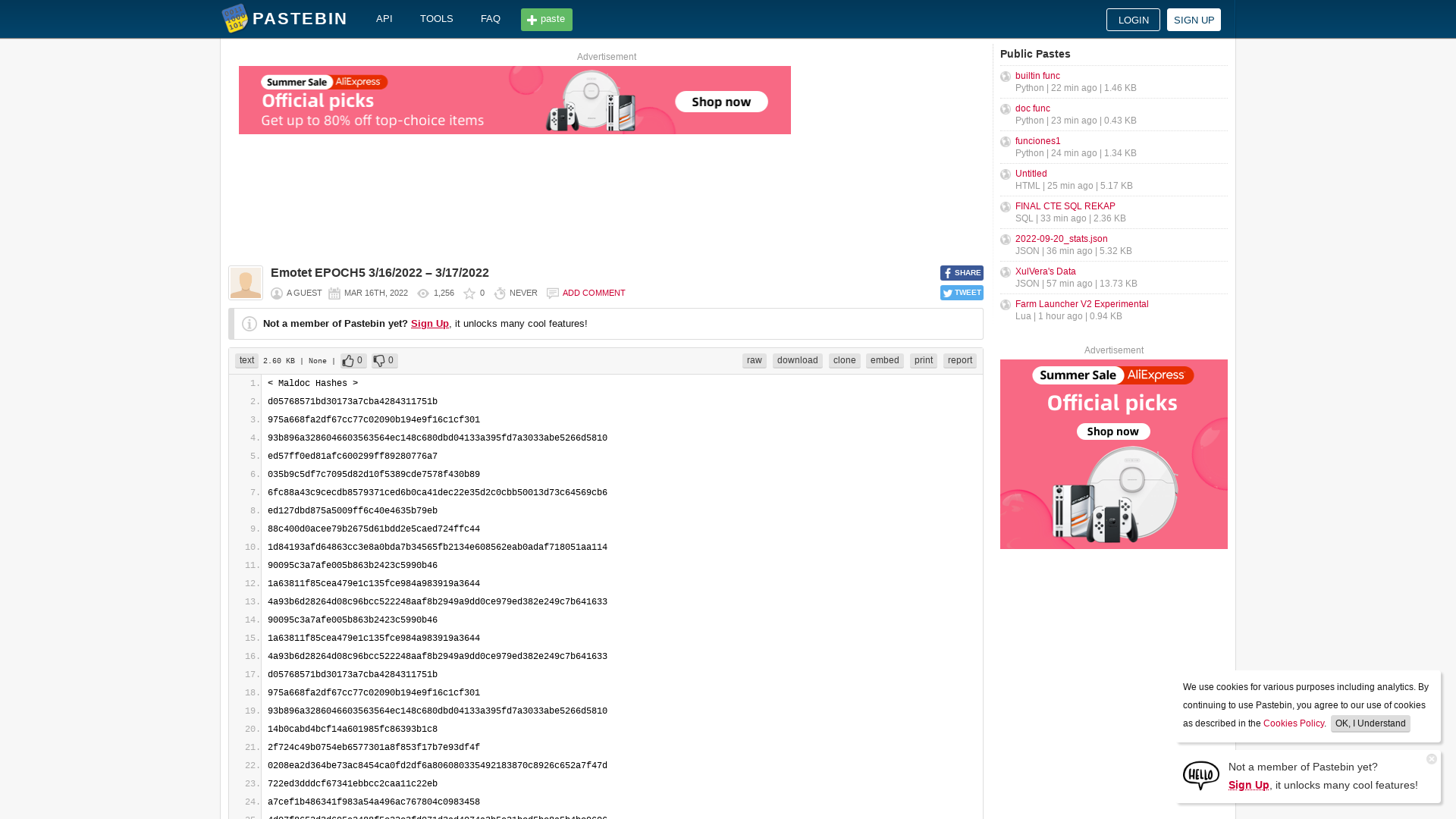
Task: Click globe icon beside builtin func
Action: 1006,77
